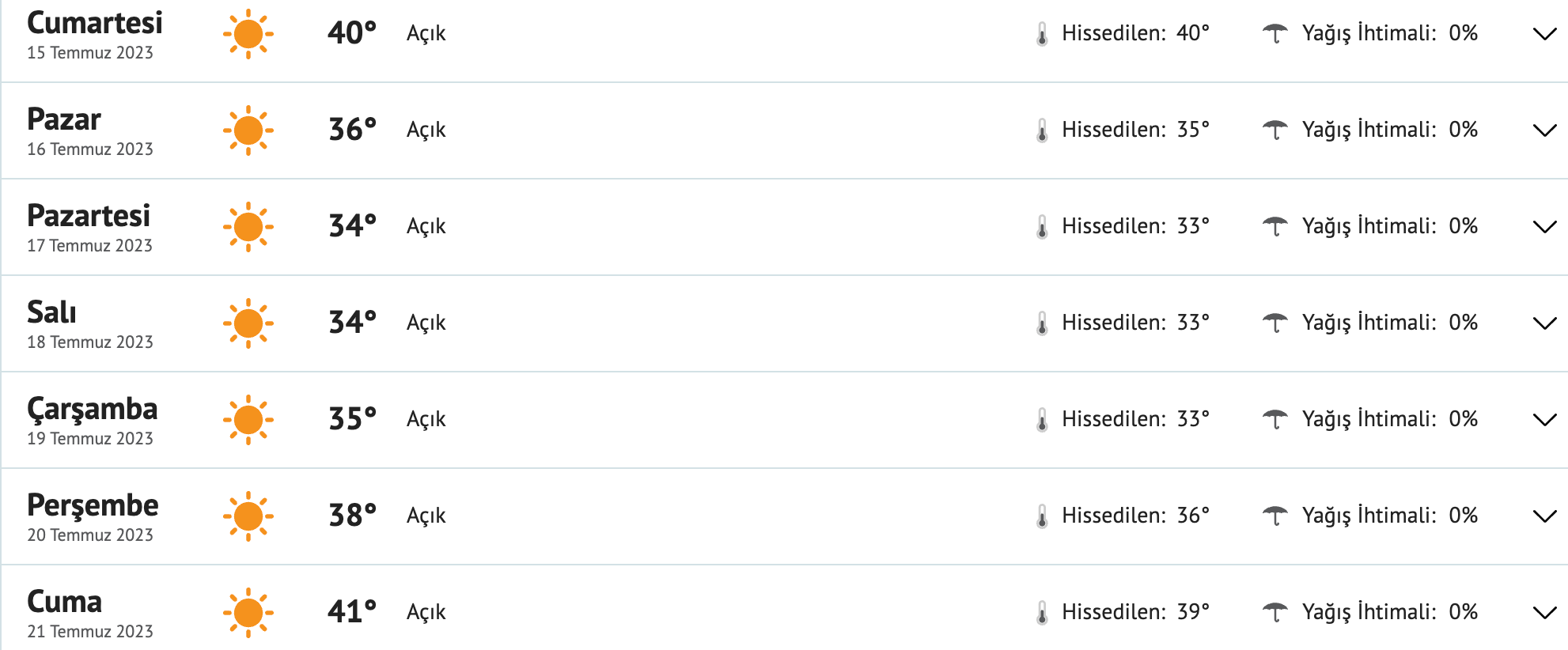Click the sun icon for Pazar

[248, 130]
